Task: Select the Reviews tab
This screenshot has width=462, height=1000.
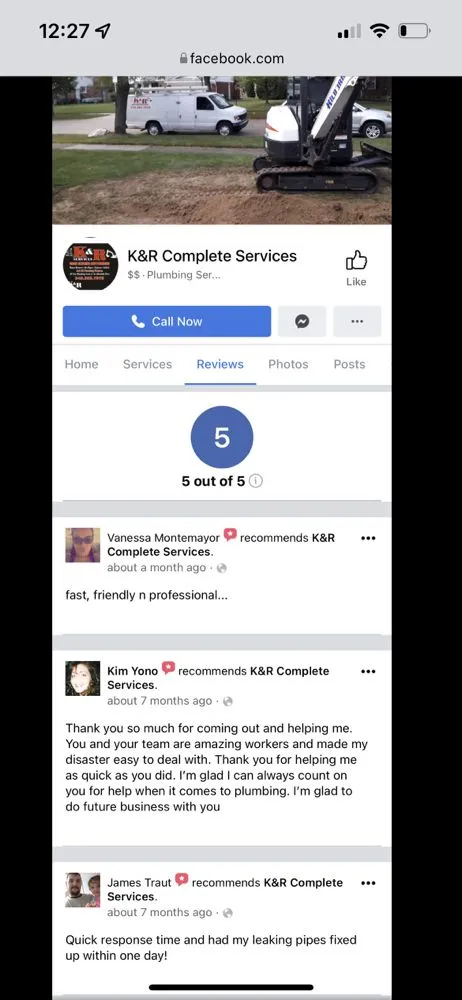Action: (220, 364)
